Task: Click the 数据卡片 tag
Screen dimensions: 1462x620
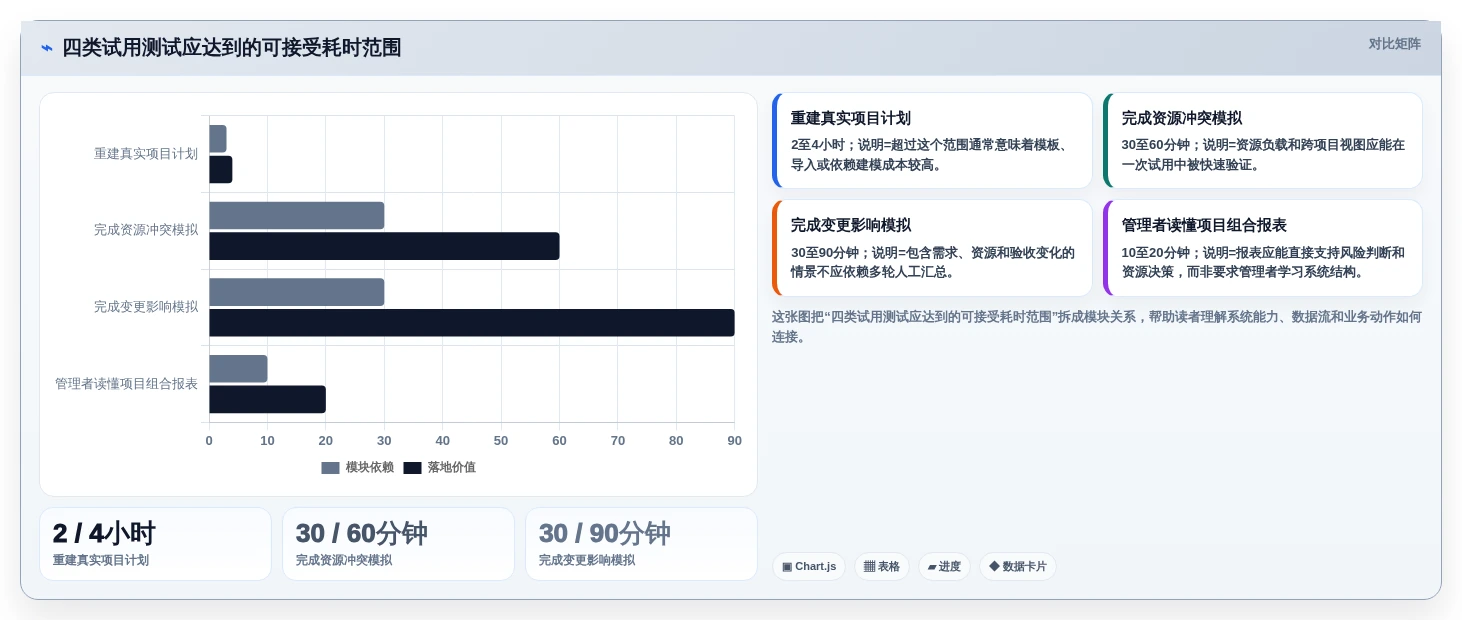Action: click(x=1017, y=566)
